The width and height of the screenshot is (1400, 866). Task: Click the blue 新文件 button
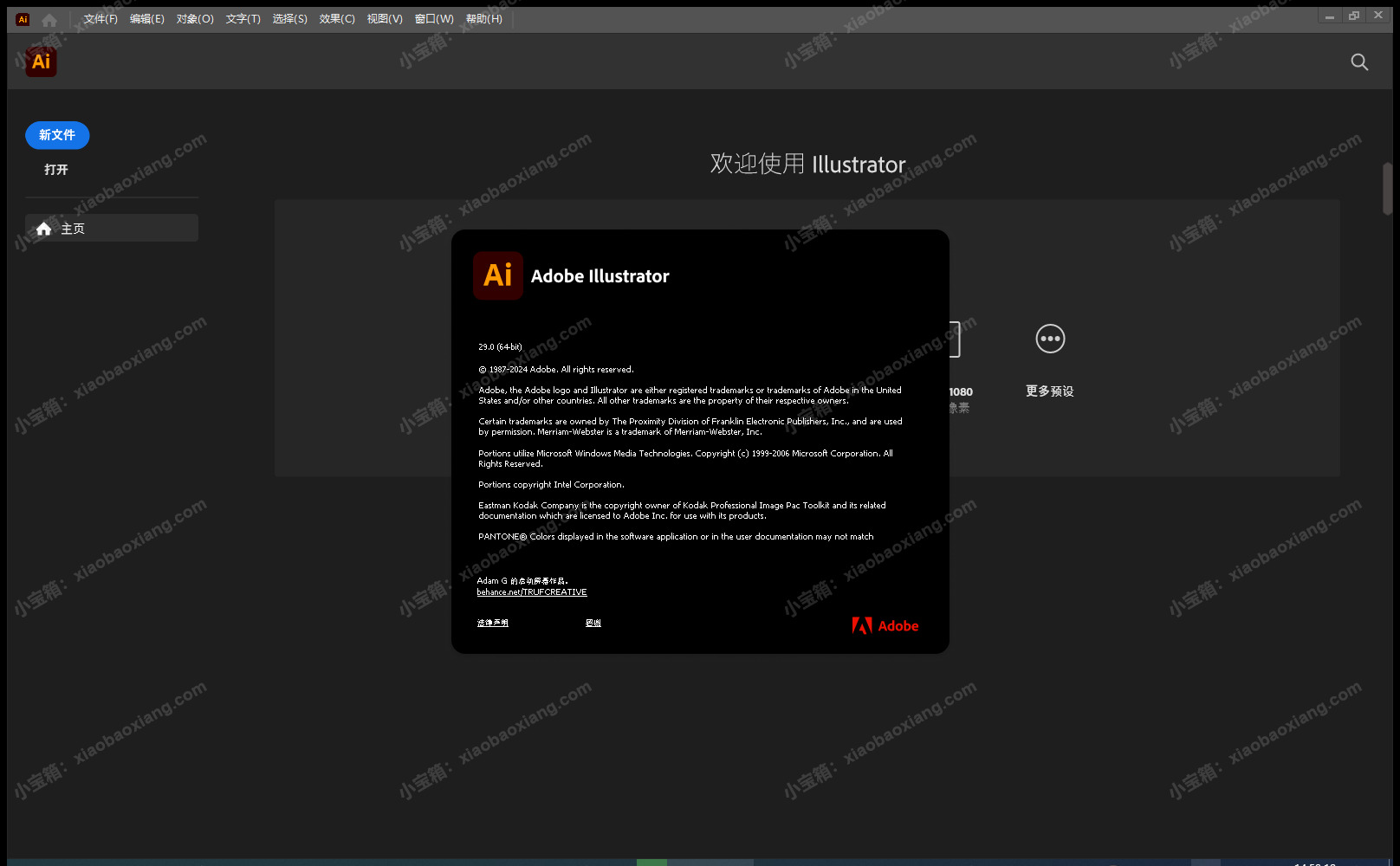pos(57,135)
